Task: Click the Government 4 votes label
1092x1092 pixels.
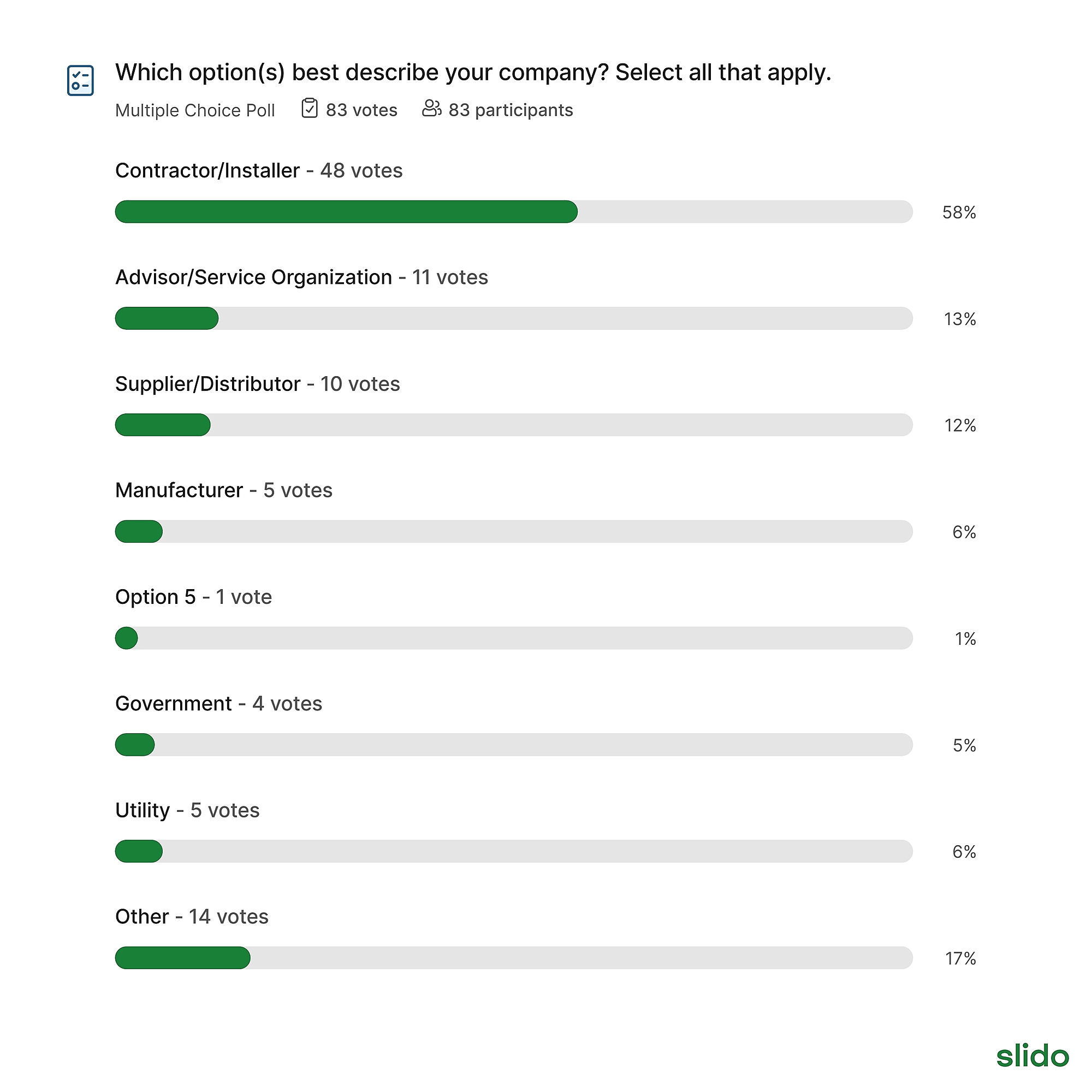Action: pyautogui.click(x=219, y=704)
